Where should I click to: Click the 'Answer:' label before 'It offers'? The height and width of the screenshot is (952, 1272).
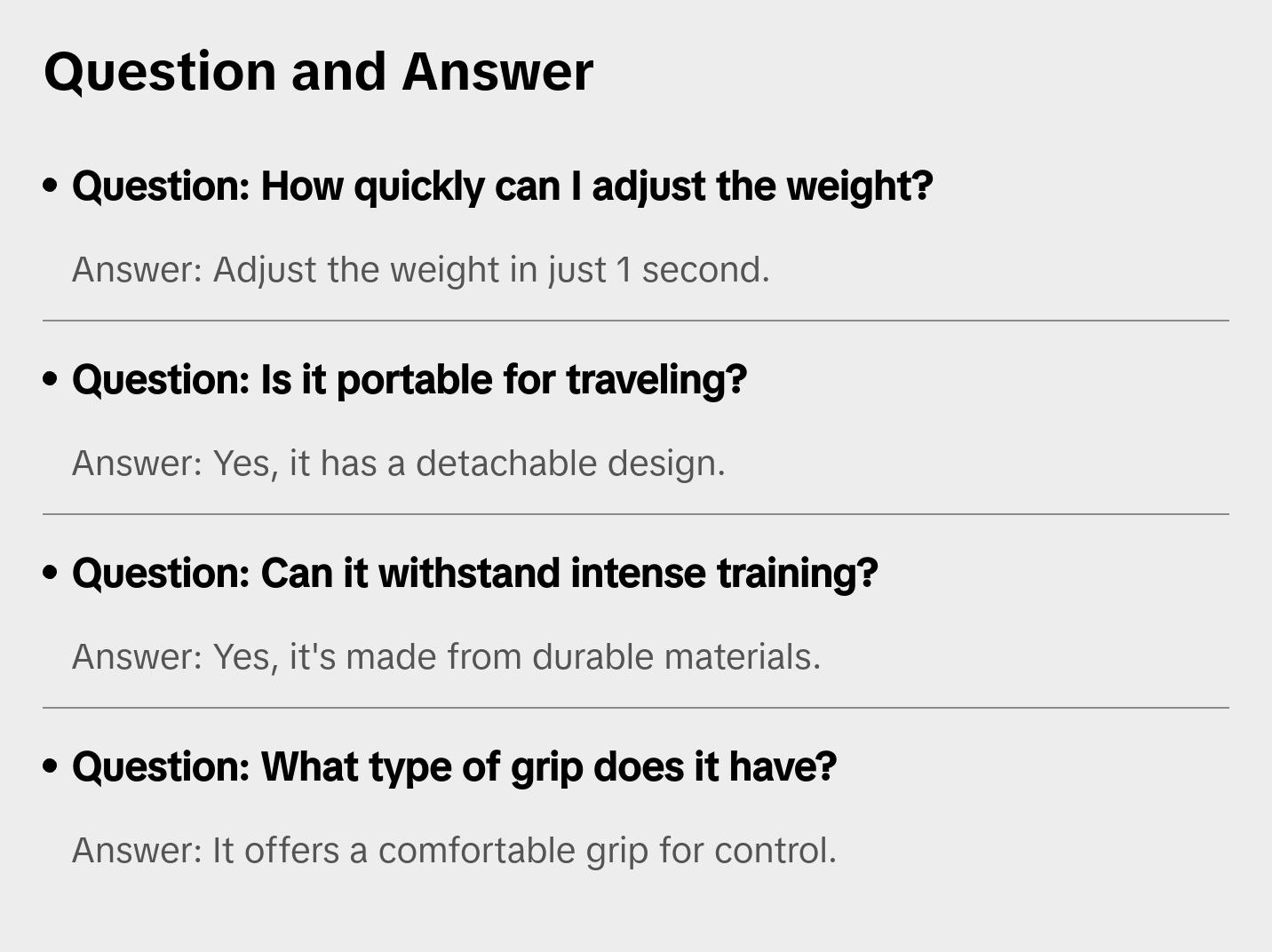[138, 851]
